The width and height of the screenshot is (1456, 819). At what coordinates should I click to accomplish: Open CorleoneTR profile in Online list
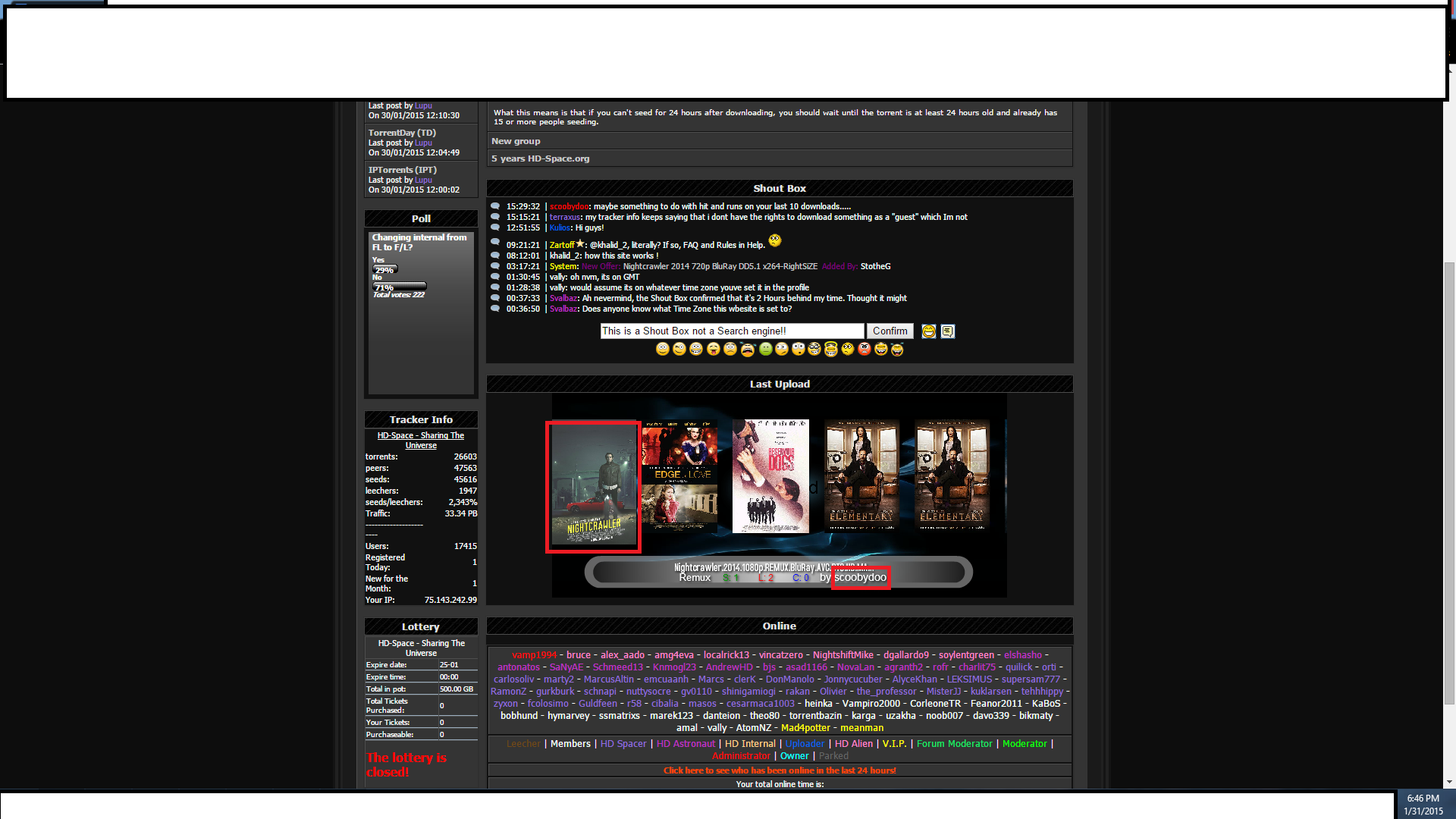[935, 704]
